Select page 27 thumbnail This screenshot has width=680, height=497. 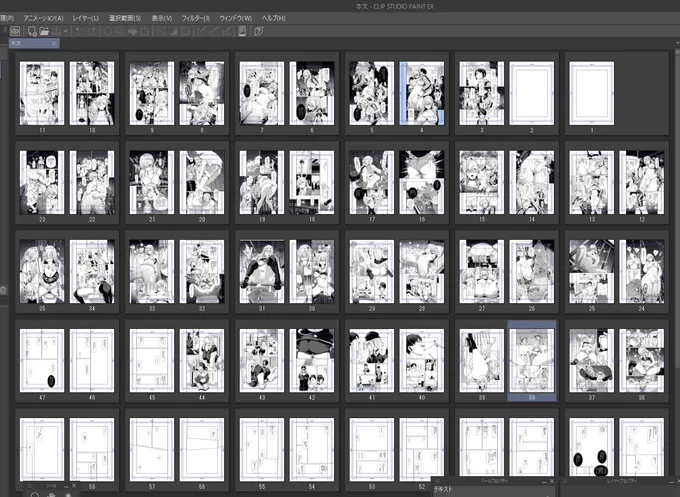coord(482,271)
